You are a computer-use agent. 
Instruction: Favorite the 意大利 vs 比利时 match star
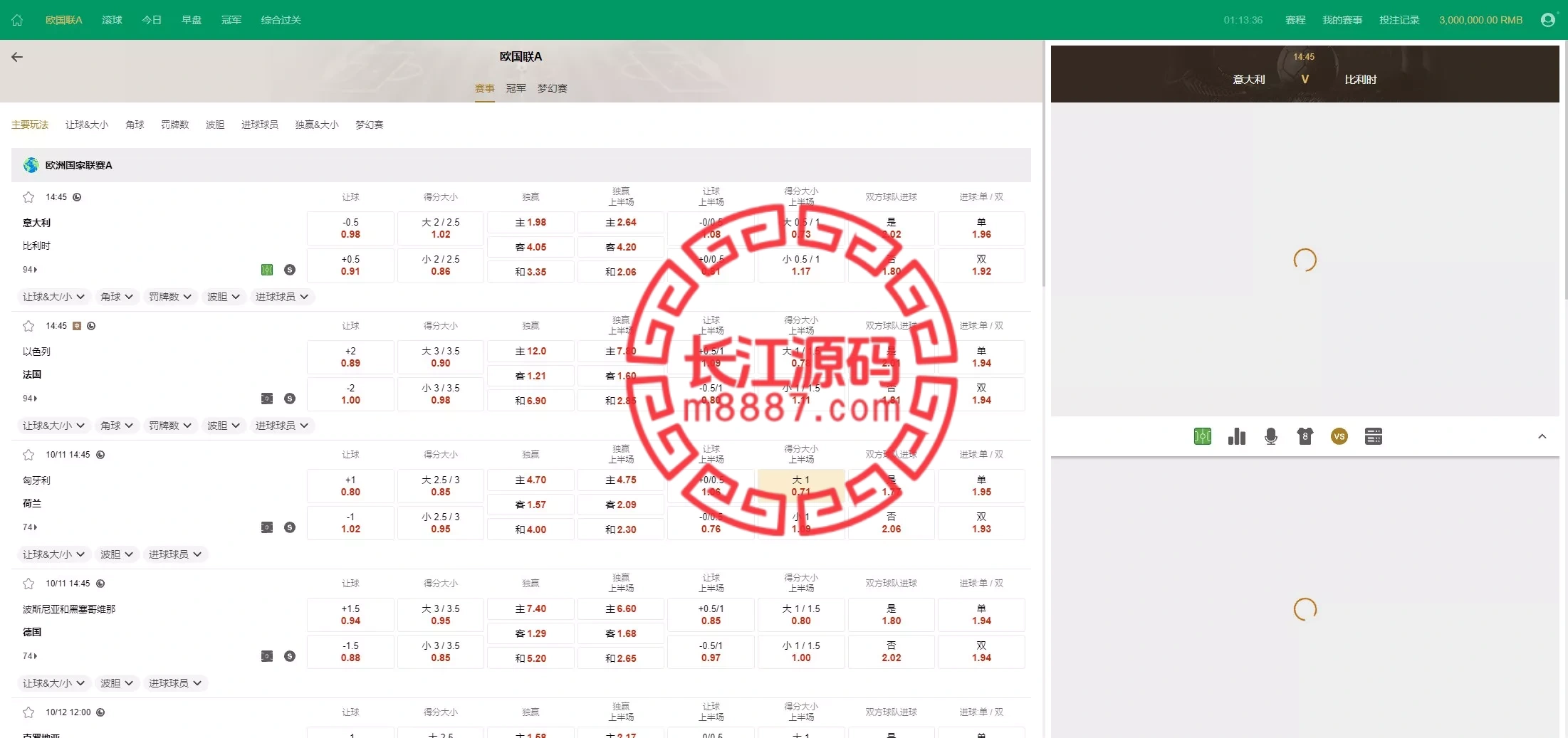tap(28, 197)
